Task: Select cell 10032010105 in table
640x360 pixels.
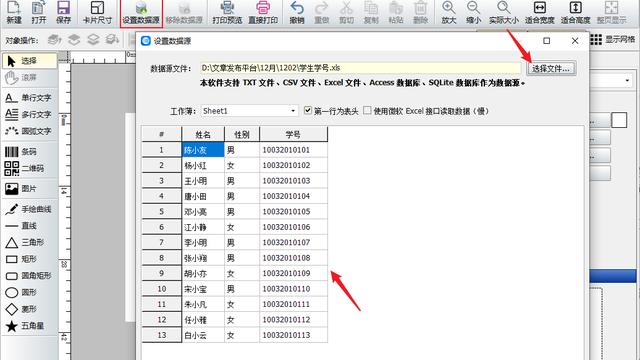Action: pyautogui.click(x=293, y=211)
